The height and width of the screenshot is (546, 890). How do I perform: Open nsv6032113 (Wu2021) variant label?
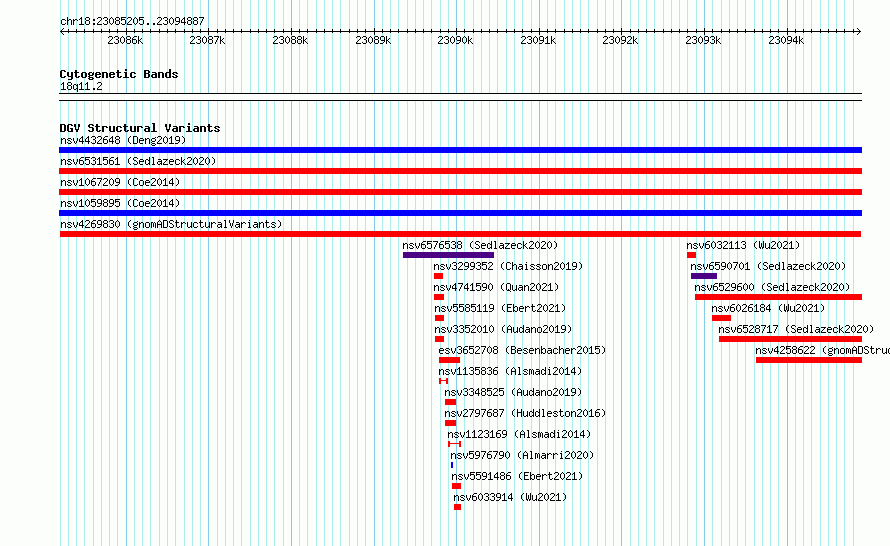coord(743,245)
